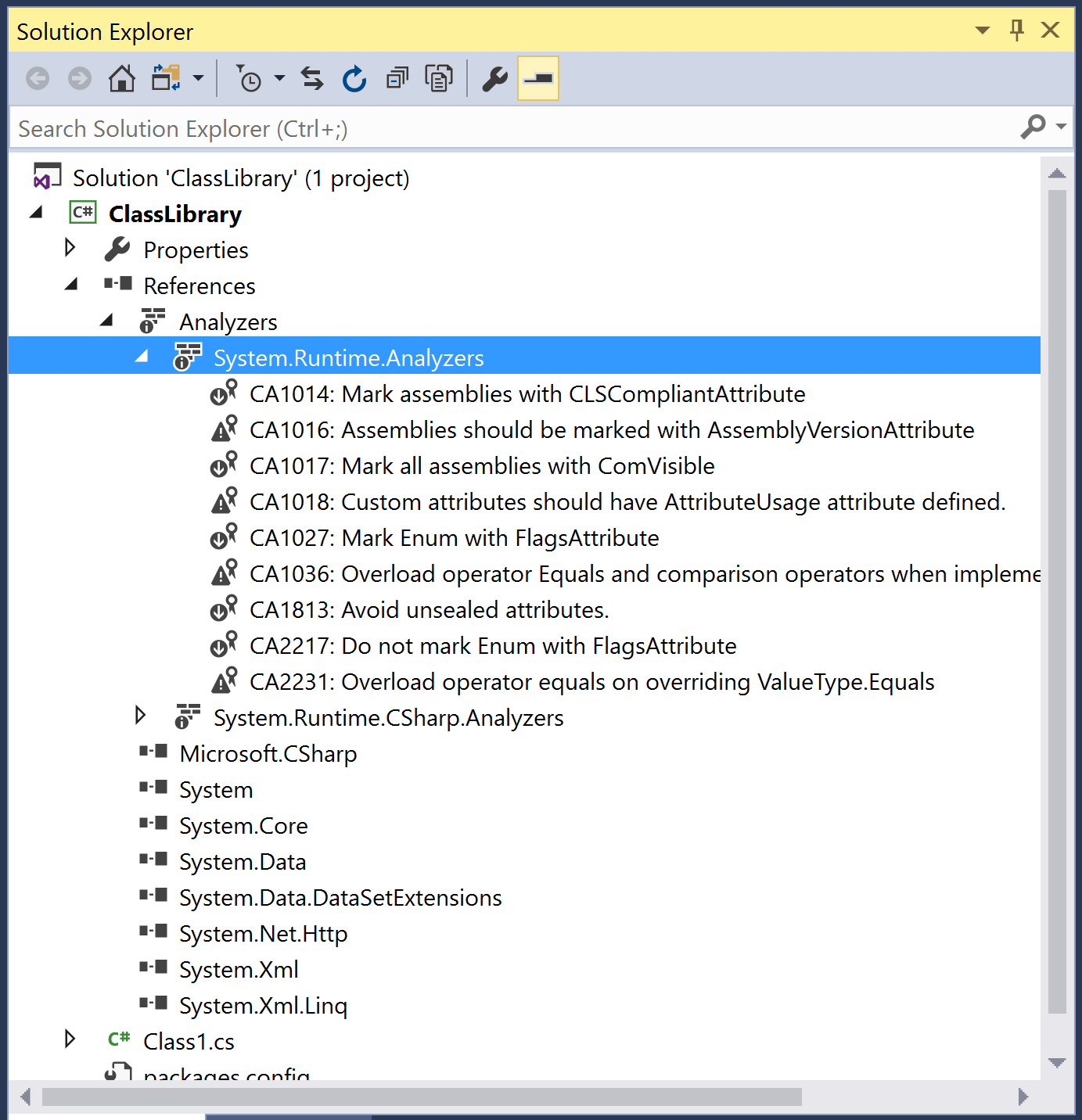Image resolution: width=1082 pixels, height=1120 pixels.
Task: Collapse the References node
Action: (71, 285)
